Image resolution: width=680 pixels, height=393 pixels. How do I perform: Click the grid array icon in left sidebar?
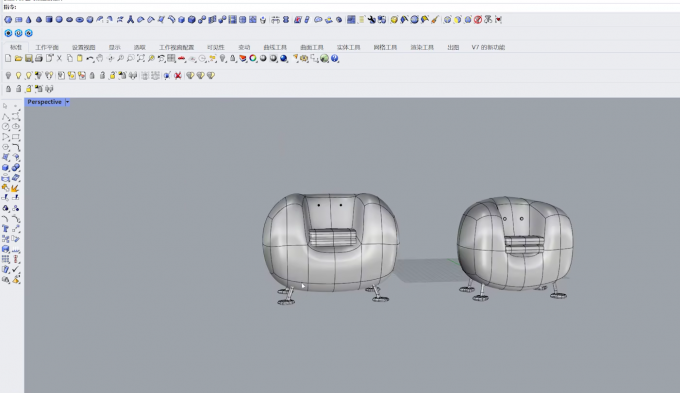point(5,259)
